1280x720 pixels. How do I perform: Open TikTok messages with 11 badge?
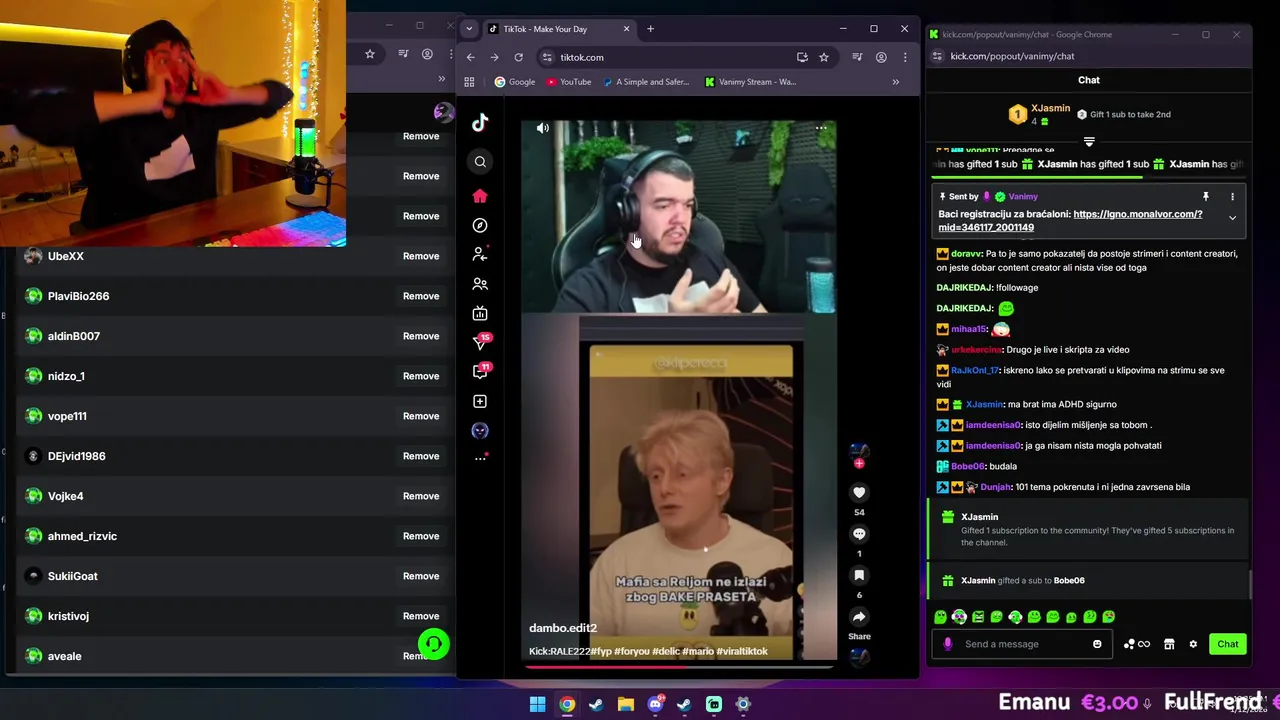pyautogui.click(x=481, y=371)
